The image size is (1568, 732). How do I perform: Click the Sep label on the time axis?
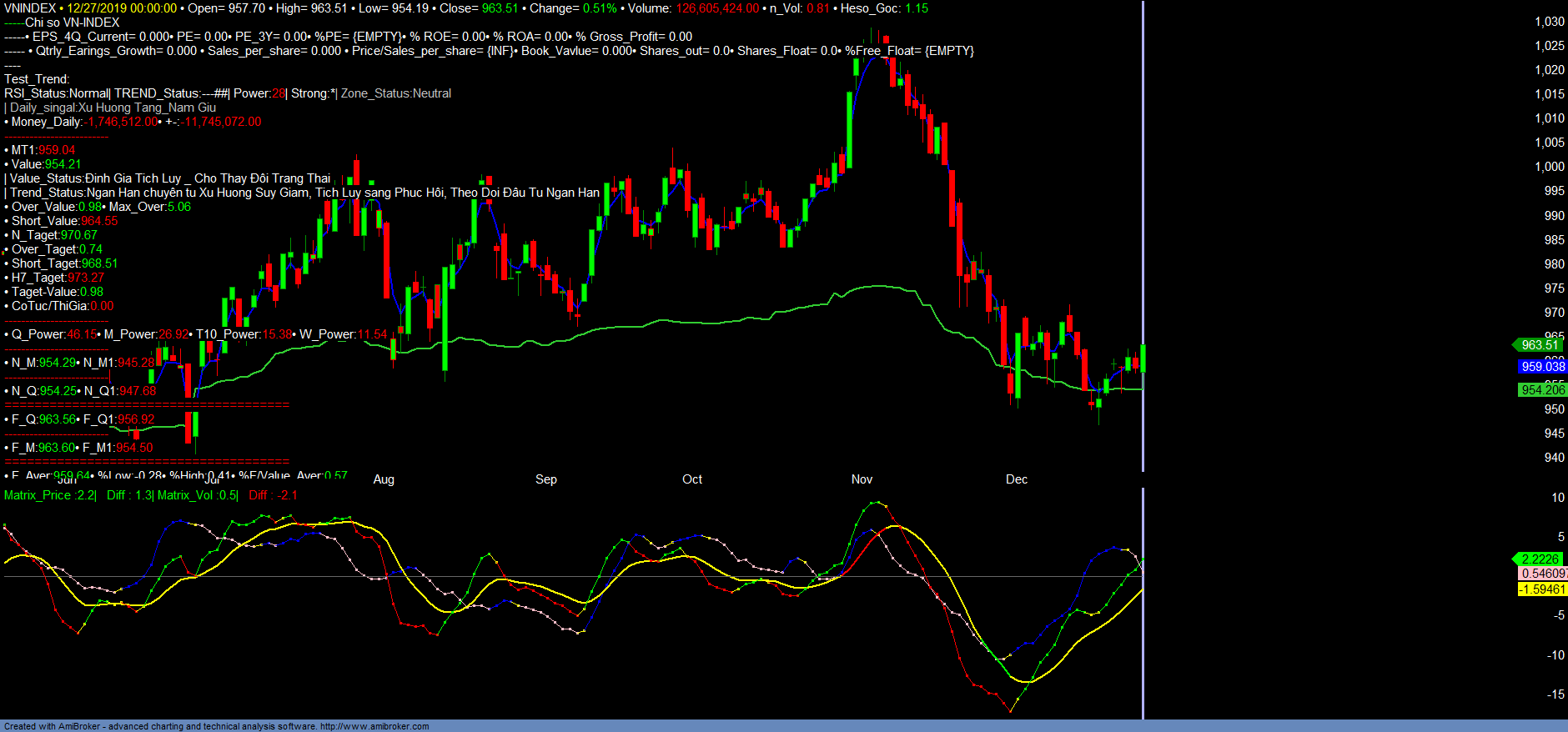point(546,479)
